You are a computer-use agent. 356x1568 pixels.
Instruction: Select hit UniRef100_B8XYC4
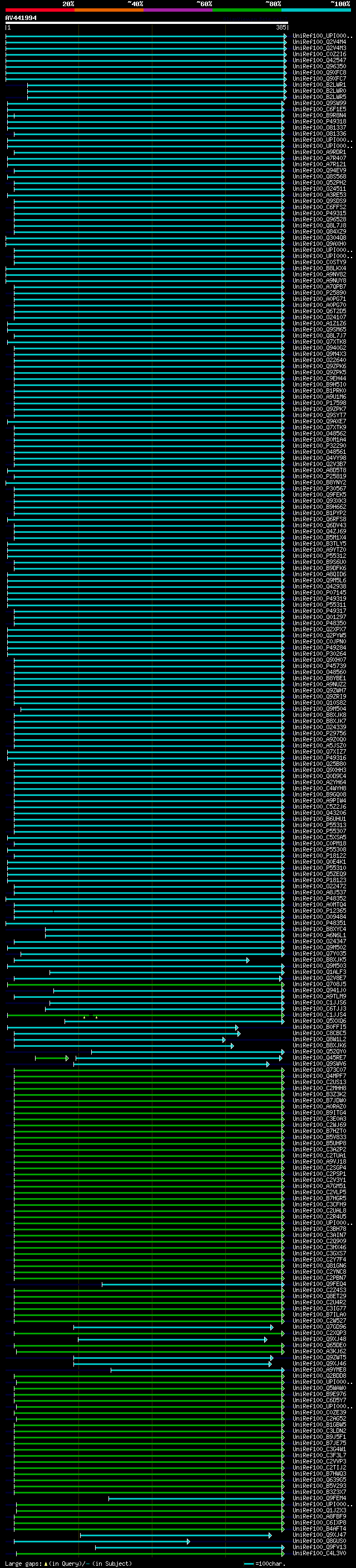click(x=319, y=929)
